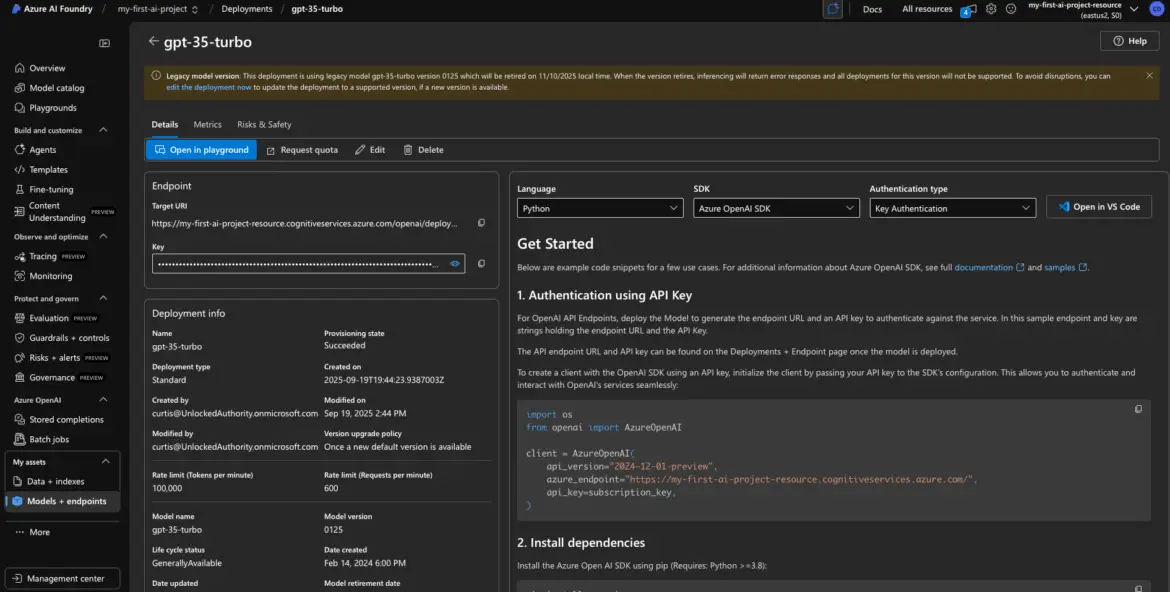Switch to Risks & Safety tab
This screenshot has width=1170, height=592.
264,125
